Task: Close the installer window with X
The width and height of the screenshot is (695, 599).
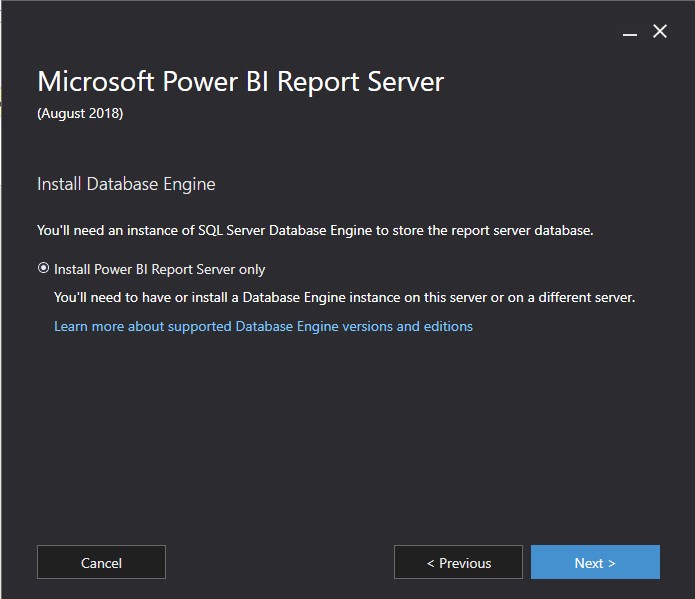Action: tap(660, 32)
